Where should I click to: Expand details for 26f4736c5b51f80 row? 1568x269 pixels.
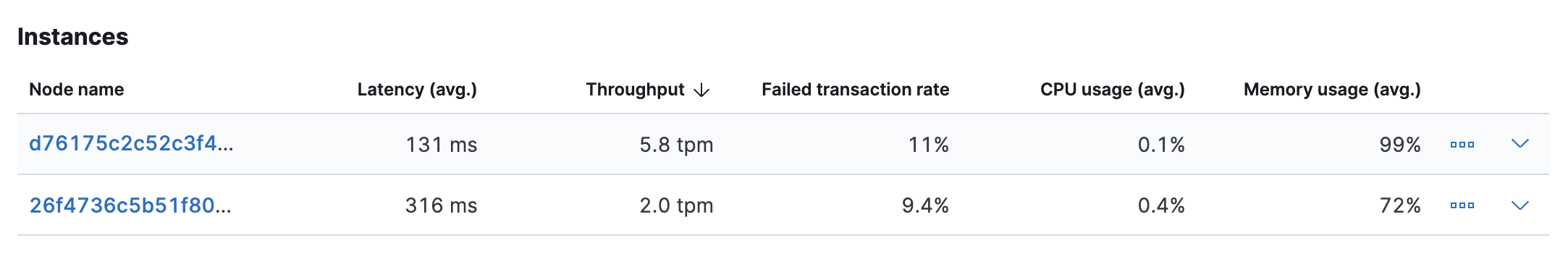click(1520, 205)
